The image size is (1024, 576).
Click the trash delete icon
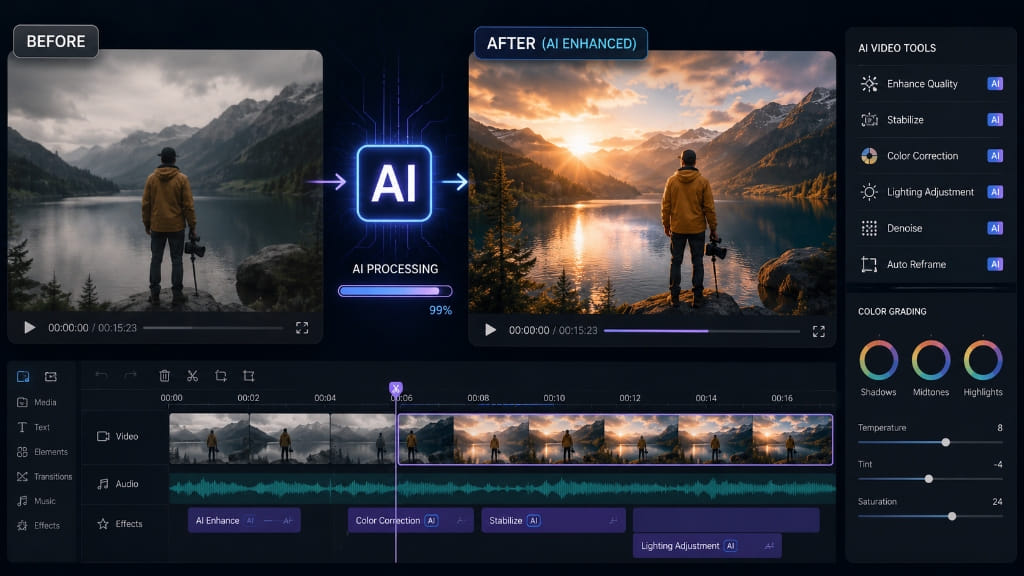[x=165, y=376]
